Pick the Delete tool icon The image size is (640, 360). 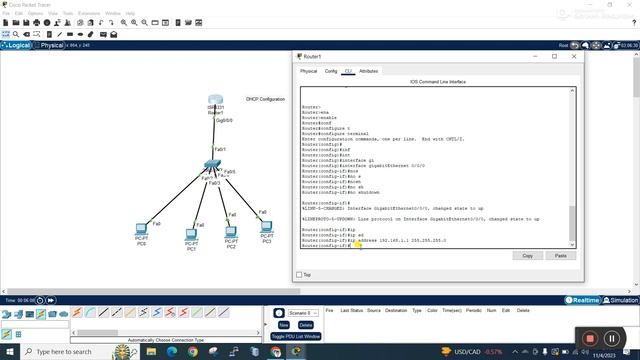(x=27, y=34)
